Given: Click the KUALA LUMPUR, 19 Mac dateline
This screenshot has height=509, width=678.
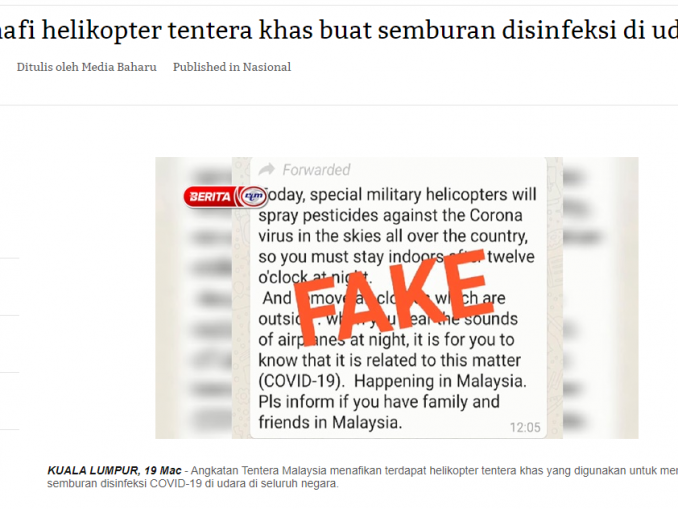Looking at the screenshot, I should click(114, 471).
